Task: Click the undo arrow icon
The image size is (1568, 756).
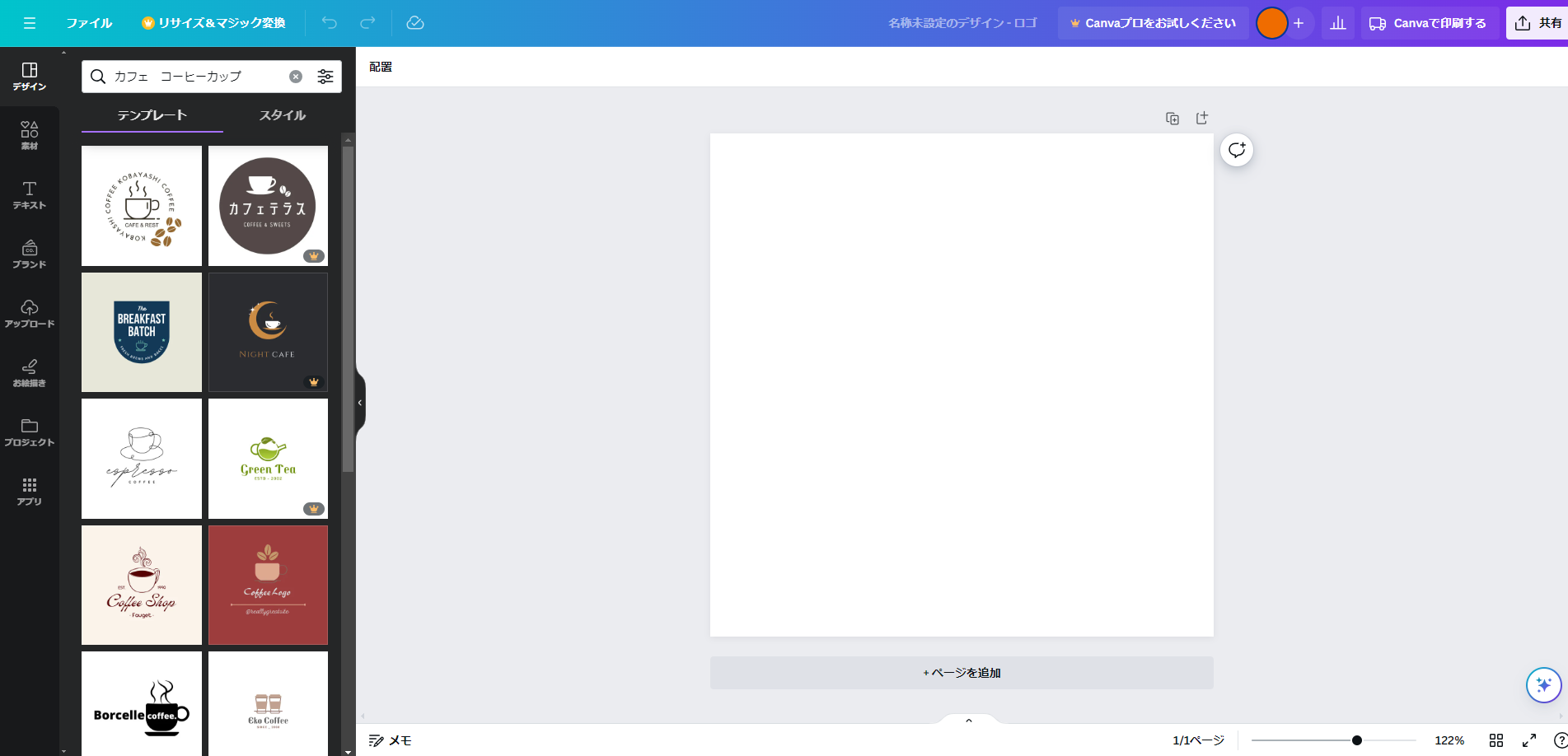Action: (330, 23)
